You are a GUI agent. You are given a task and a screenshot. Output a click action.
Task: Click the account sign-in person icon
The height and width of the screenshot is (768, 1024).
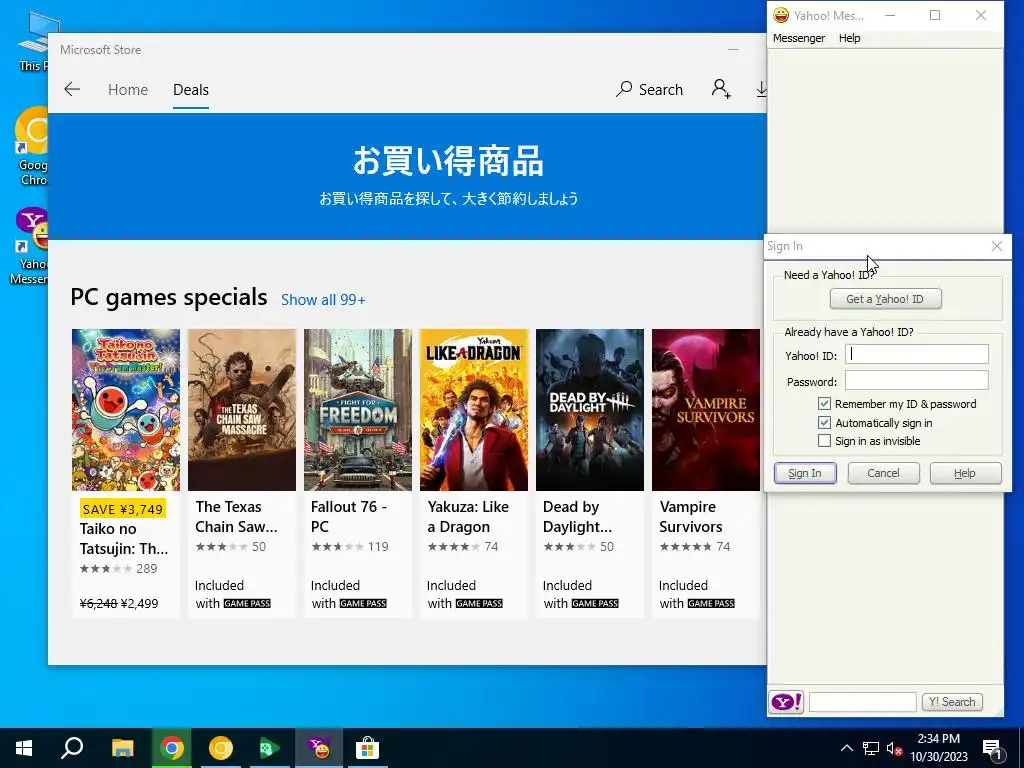[x=721, y=89]
